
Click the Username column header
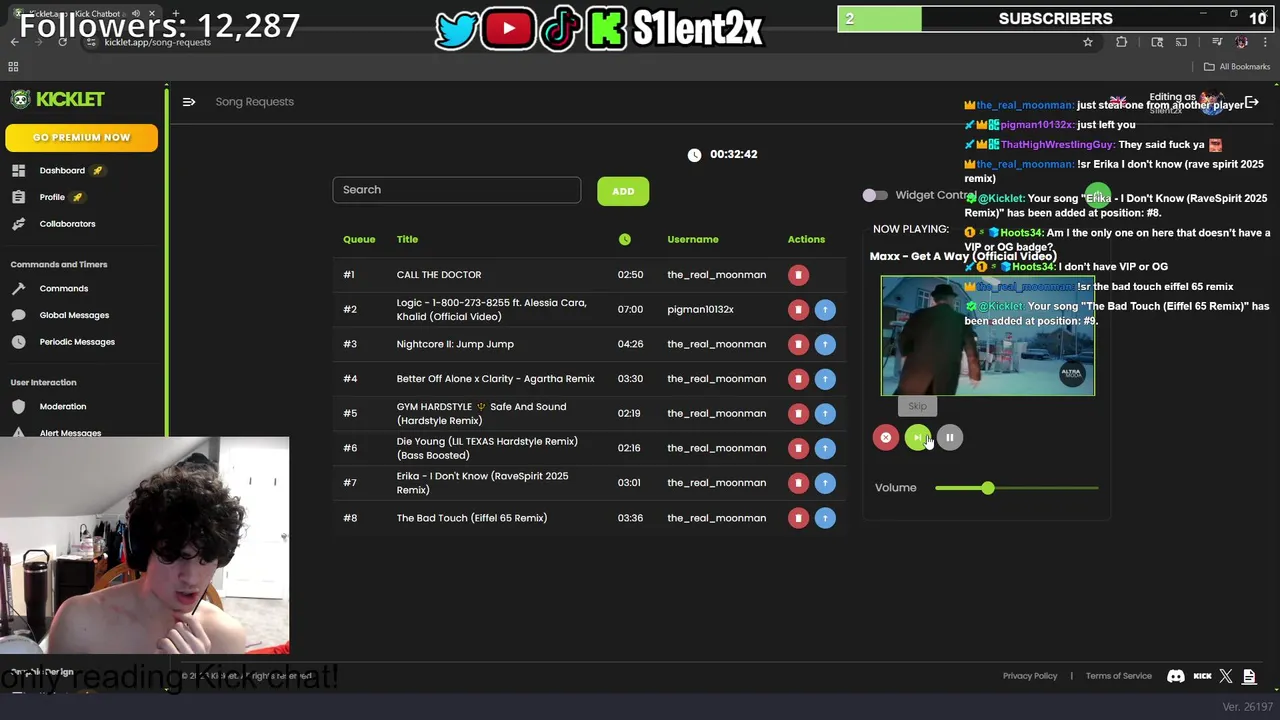693,240
